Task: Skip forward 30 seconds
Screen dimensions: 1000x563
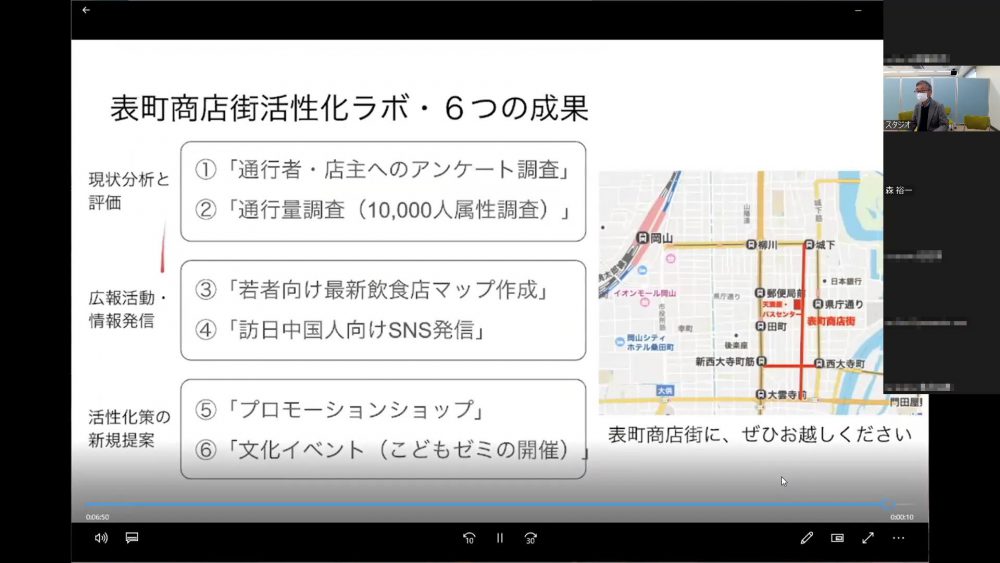Action: click(531, 538)
